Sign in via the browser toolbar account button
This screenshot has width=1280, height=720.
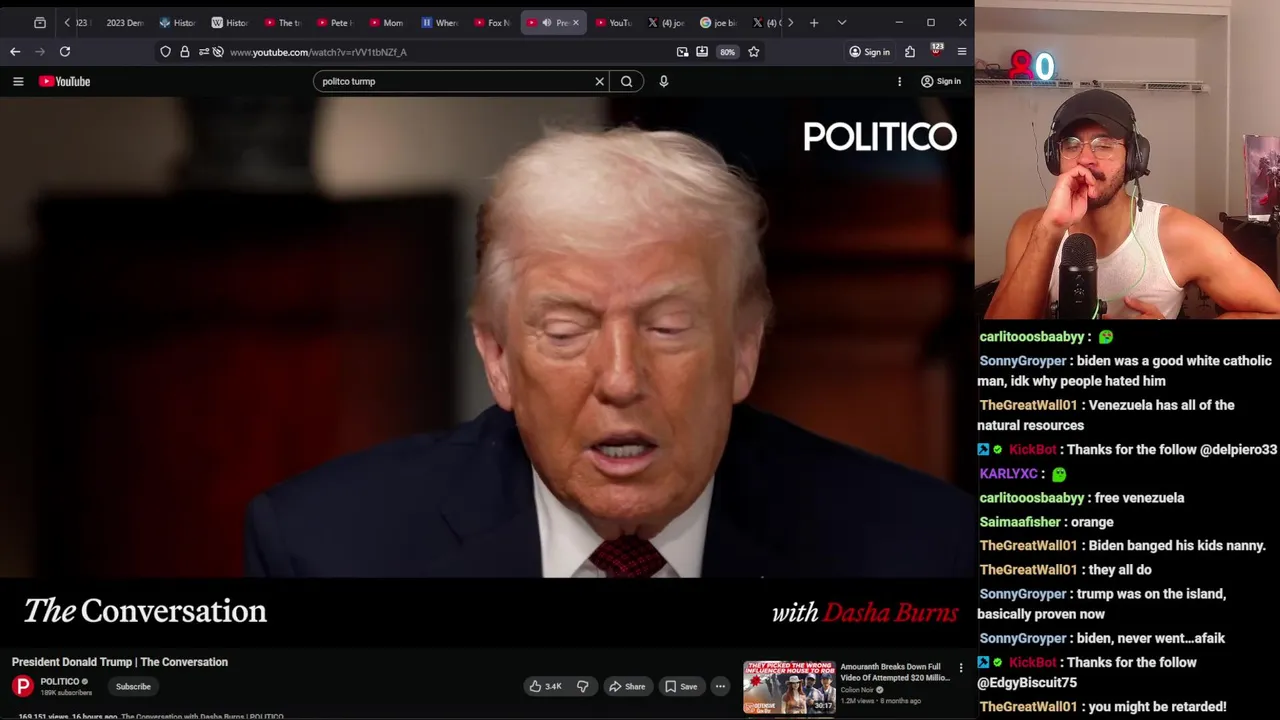tap(869, 51)
